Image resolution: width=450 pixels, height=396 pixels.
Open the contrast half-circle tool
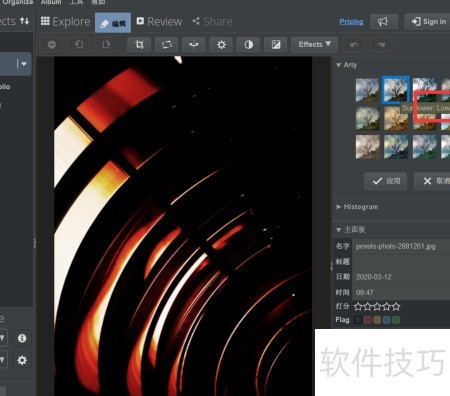249,45
